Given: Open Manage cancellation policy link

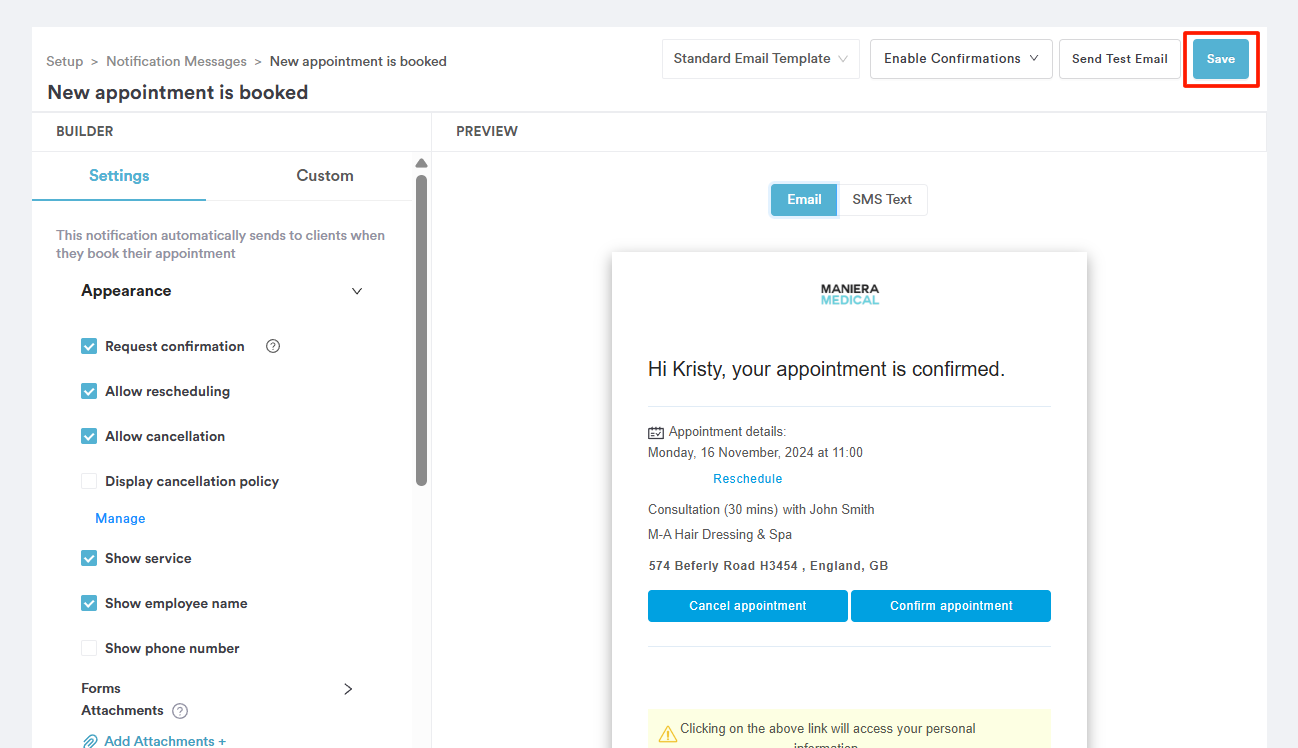Looking at the screenshot, I should coord(120,518).
